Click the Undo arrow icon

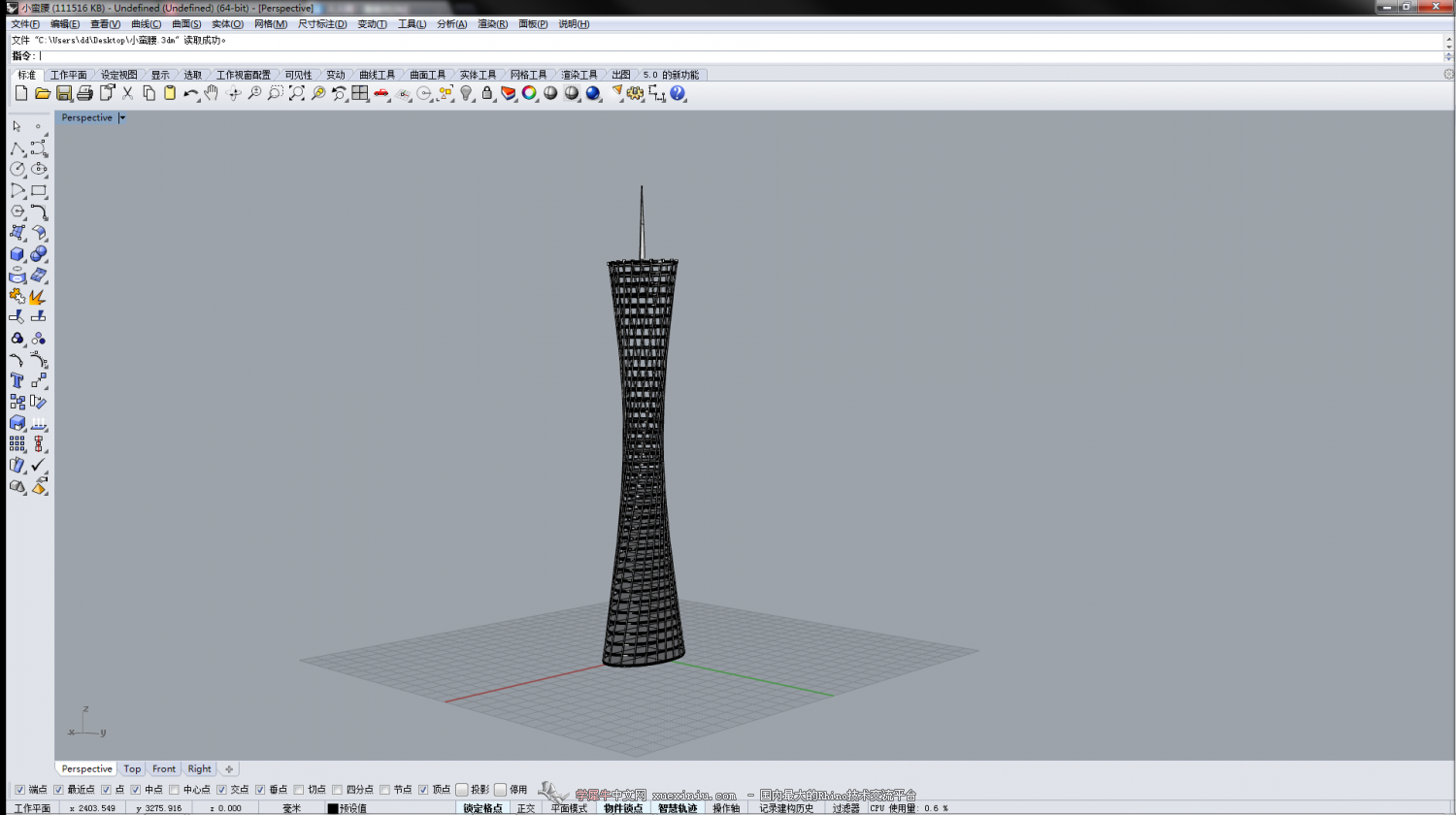[190, 93]
